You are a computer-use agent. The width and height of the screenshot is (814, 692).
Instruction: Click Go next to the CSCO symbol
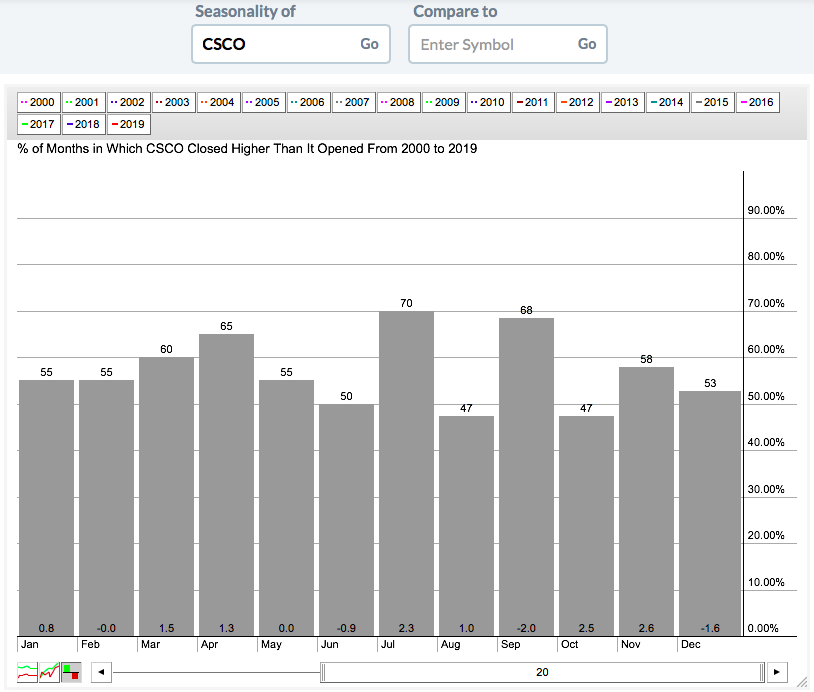(x=369, y=44)
